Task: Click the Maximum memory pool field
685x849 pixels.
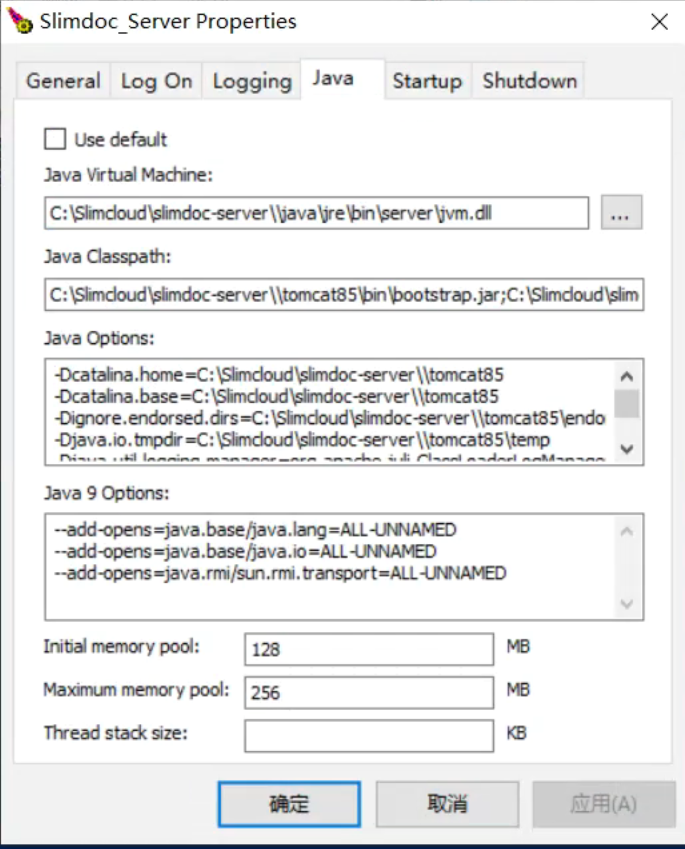Action: click(369, 693)
